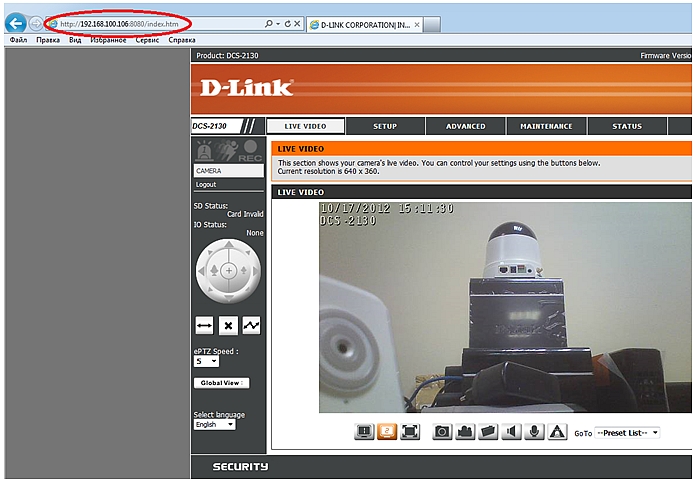The image size is (693, 480).
Task: Click the horizontal pan arrow icon
Action: (204, 325)
